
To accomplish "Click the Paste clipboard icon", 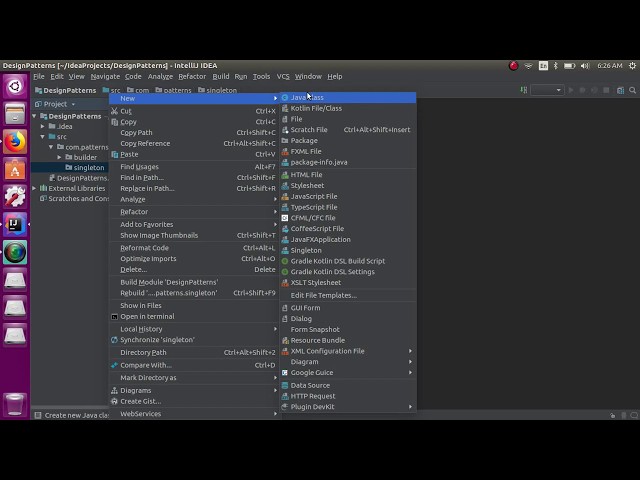I will tap(115, 155).
